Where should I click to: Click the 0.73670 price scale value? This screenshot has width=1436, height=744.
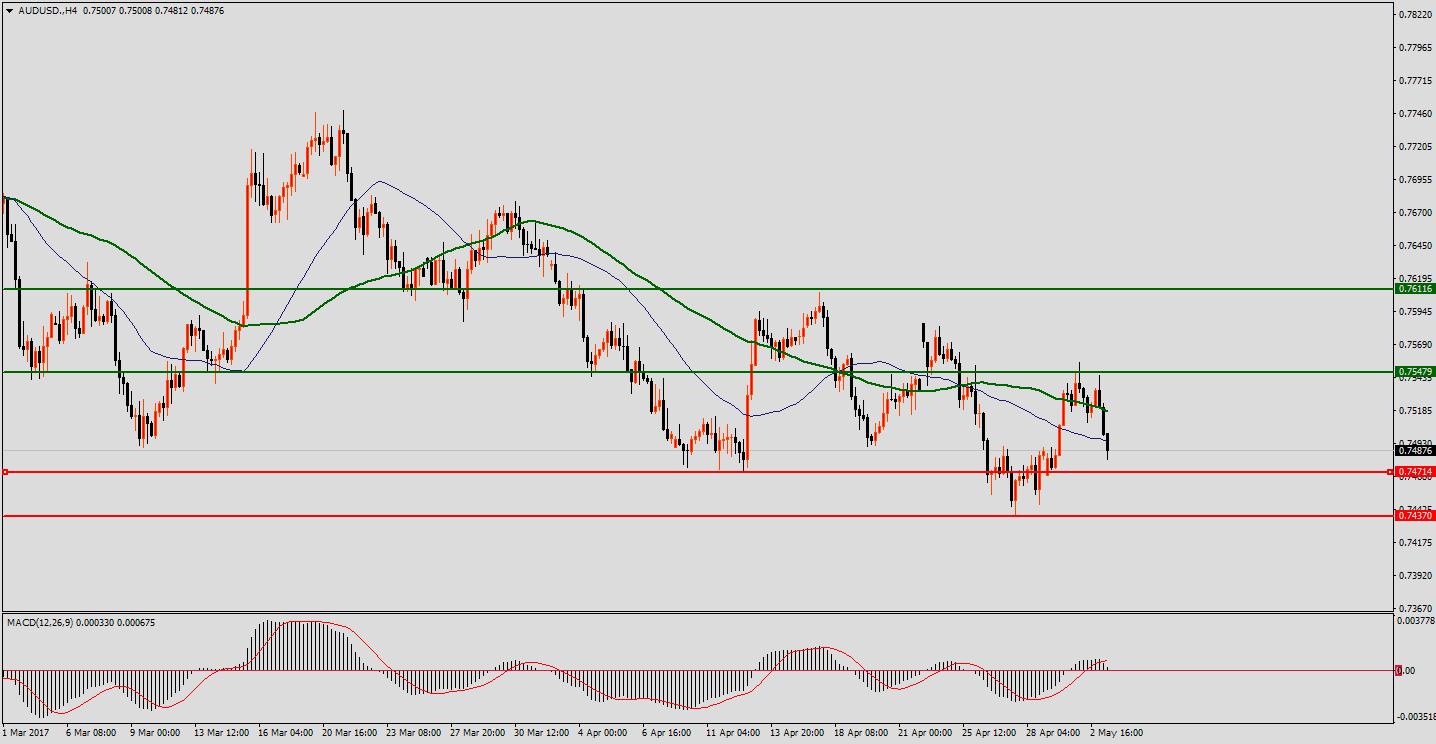(x=1414, y=608)
